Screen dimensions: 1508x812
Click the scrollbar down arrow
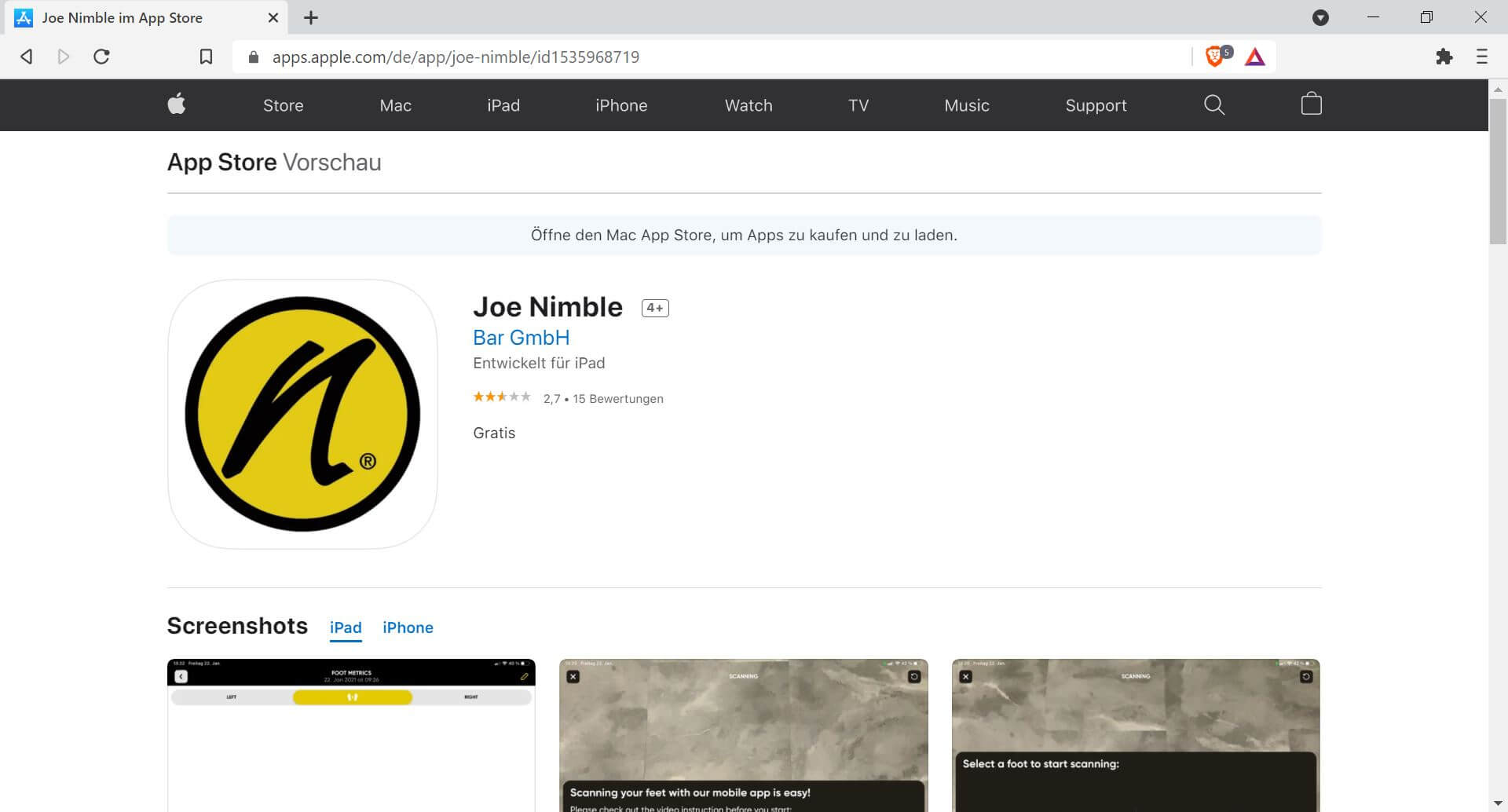(1498, 803)
